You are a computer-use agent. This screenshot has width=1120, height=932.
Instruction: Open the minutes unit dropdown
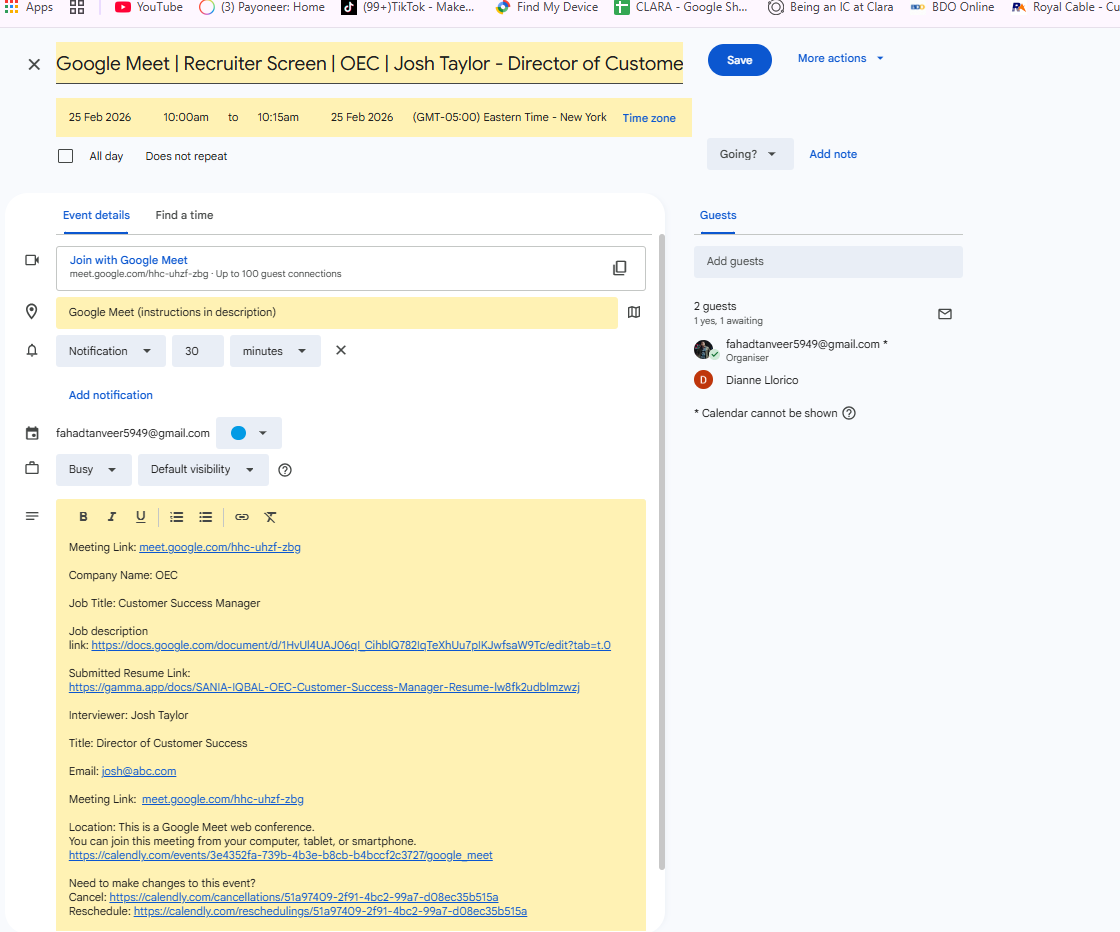(x=275, y=351)
